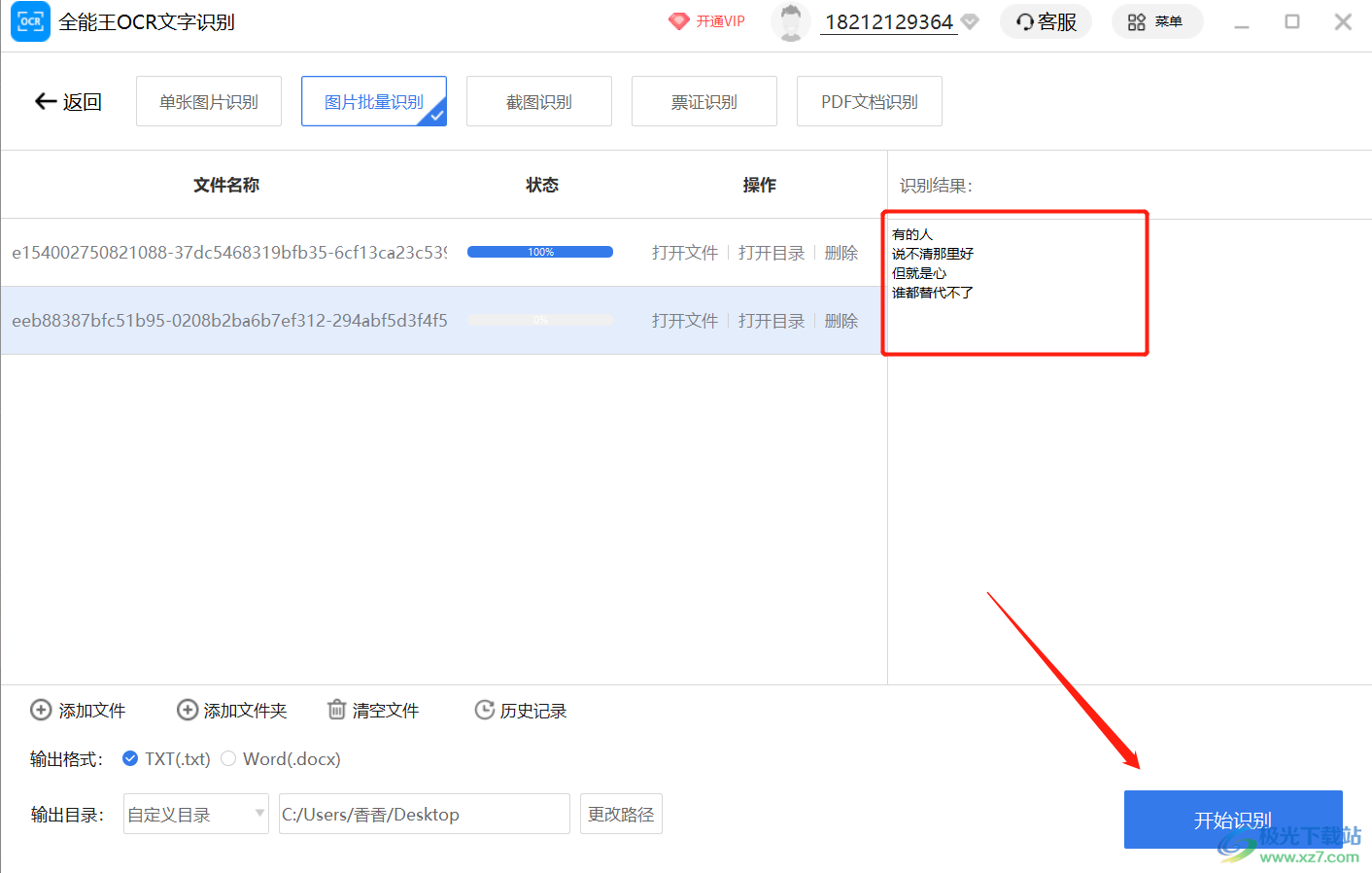Click the 状态 column header

point(542,185)
